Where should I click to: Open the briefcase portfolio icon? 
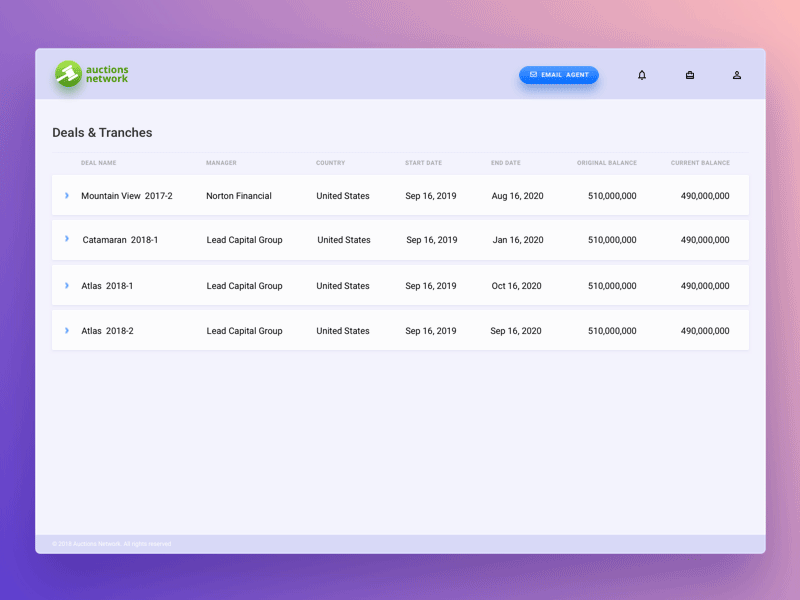[x=690, y=75]
